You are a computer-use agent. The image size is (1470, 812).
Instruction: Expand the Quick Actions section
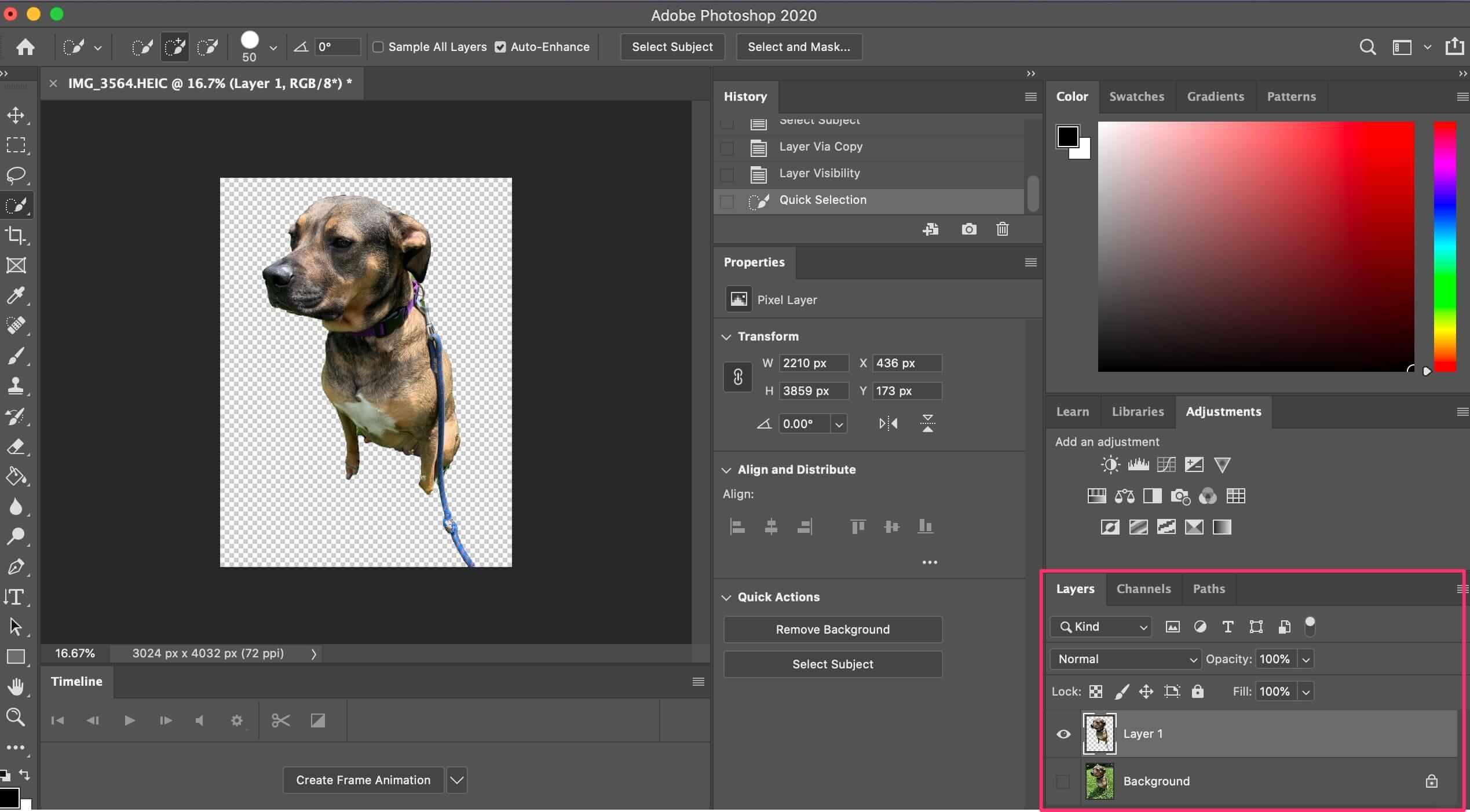pos(728,596)
